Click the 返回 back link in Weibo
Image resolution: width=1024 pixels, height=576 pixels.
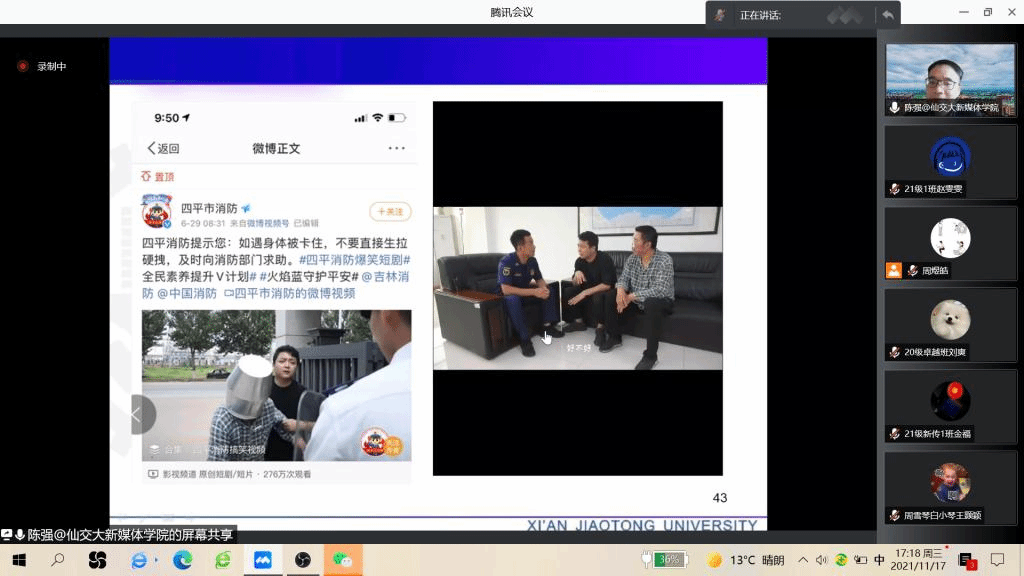(x=163, y=148)
